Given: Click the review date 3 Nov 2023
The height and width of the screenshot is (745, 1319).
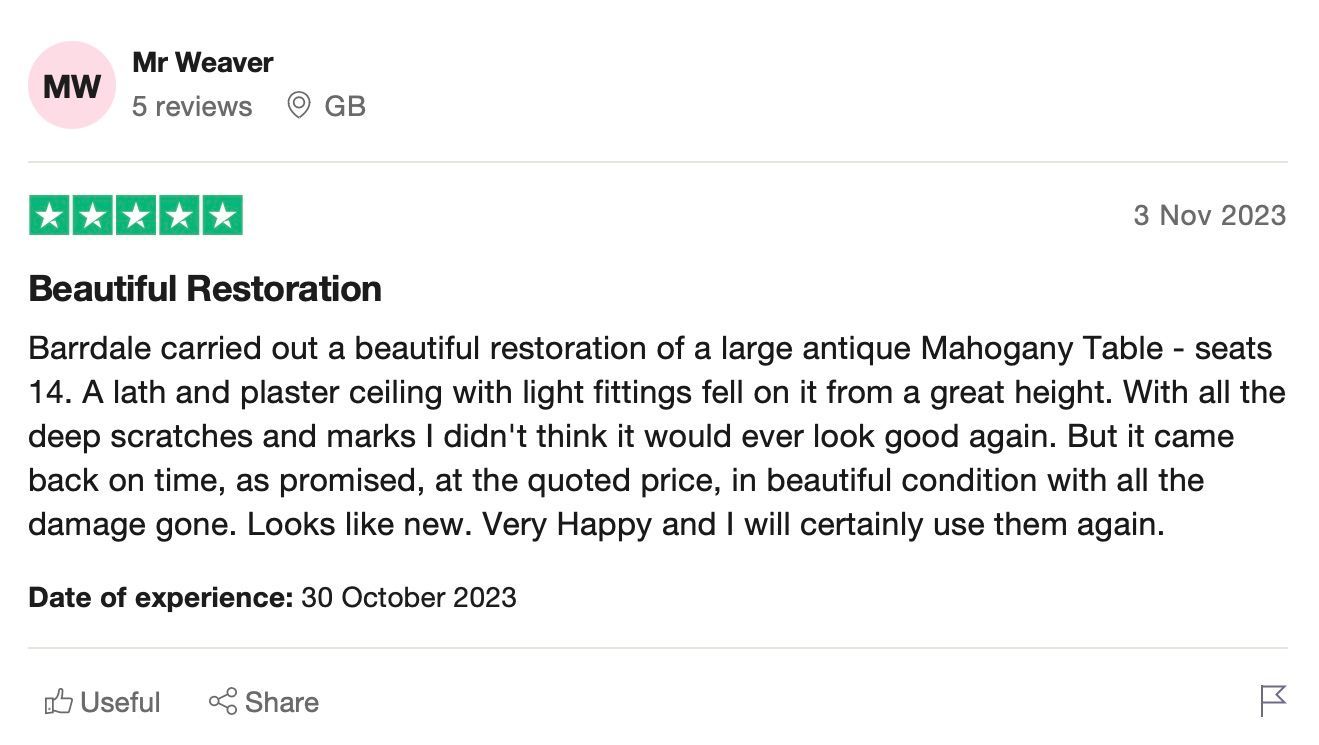Looking at the screenshot, I should pyautogui.click(x=1209, y=215).
